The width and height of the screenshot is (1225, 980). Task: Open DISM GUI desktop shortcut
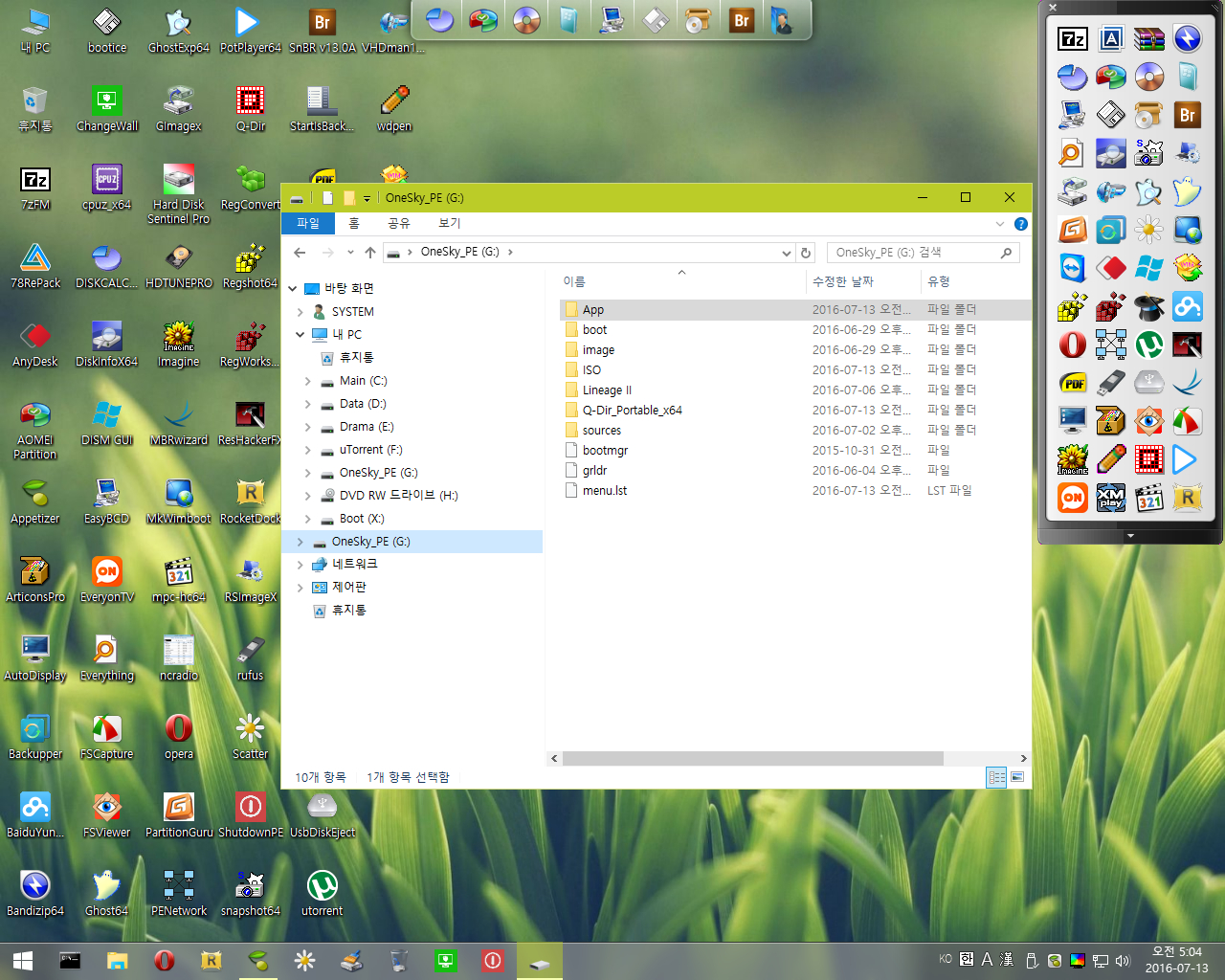[x=107, y=423]
